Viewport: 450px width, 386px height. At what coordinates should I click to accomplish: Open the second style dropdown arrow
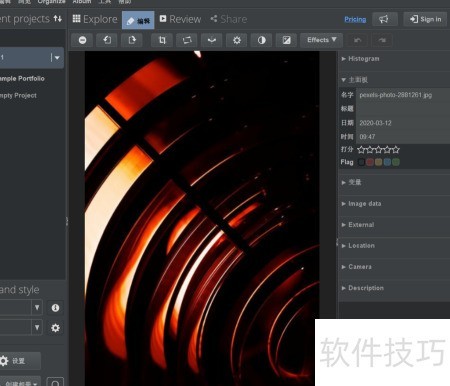click(x=37, y=328)
